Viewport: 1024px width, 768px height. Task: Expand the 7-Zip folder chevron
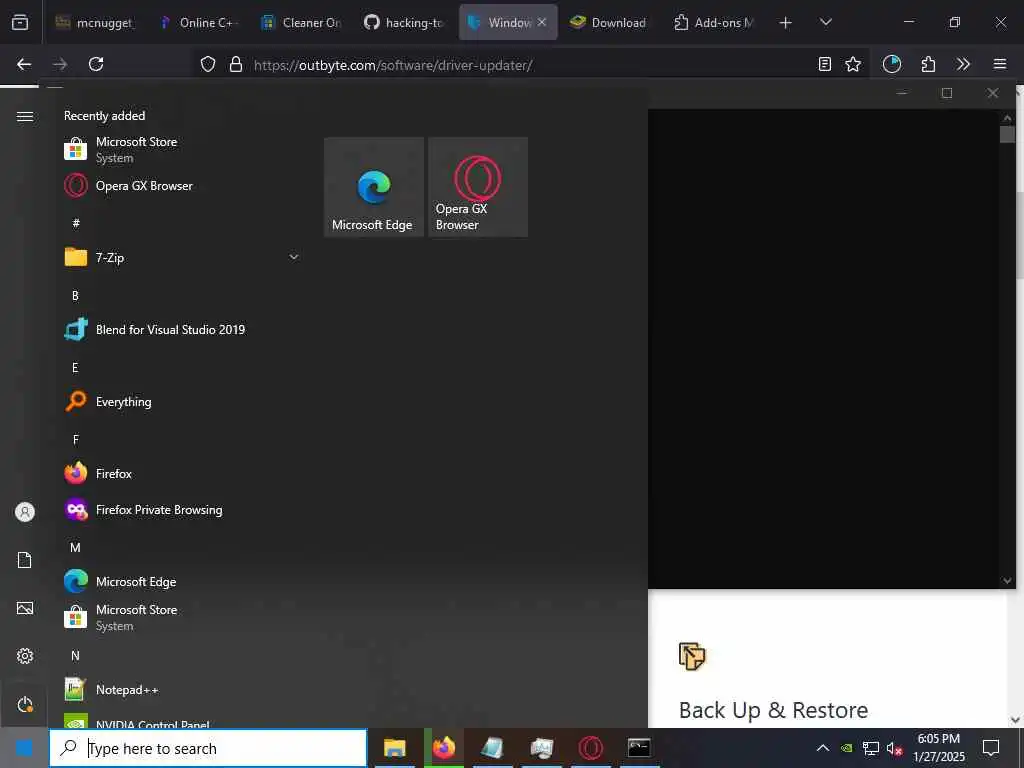[x=294, y=257]
